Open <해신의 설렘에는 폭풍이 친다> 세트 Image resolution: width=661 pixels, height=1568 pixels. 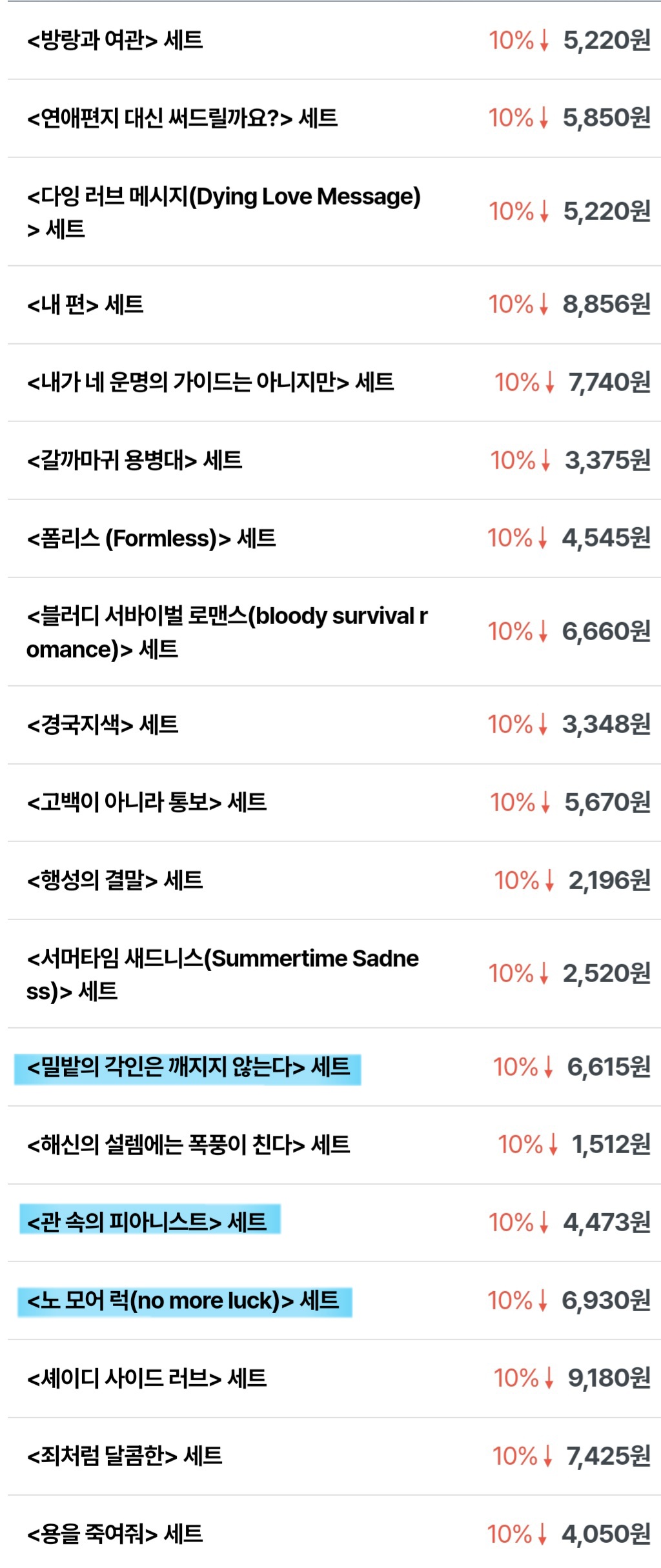(x=188, y=1145)
